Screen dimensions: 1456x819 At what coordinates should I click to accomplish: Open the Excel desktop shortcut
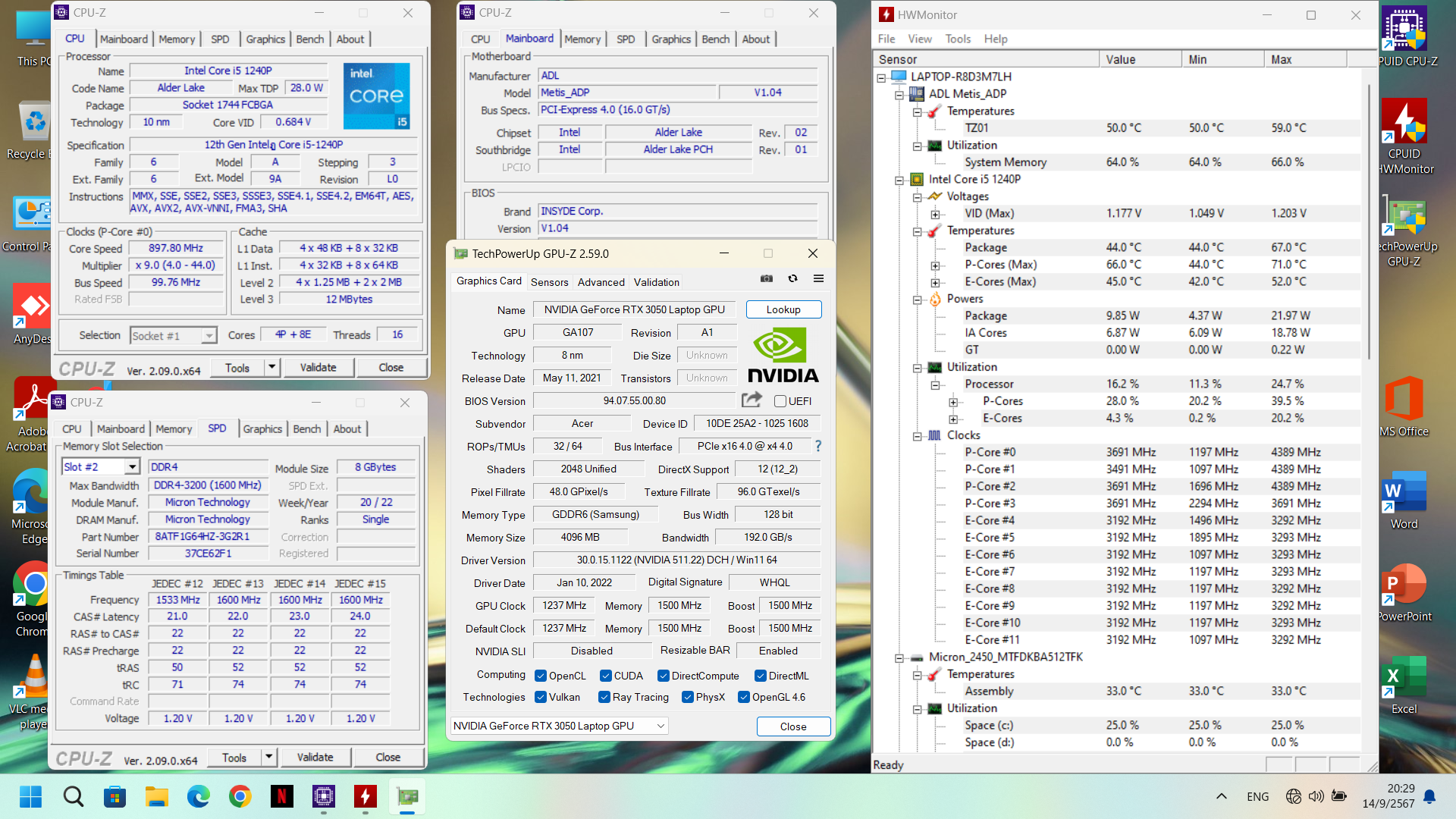(1404, 686)
